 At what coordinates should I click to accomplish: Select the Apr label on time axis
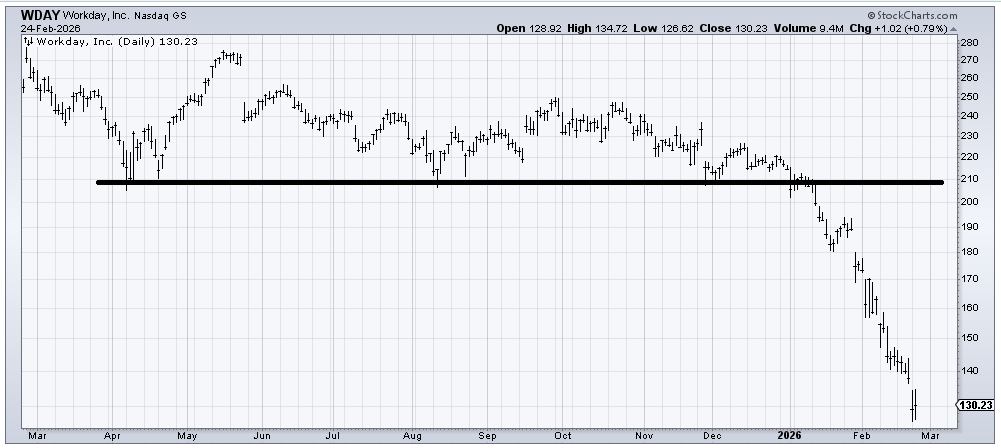[112, 437]
